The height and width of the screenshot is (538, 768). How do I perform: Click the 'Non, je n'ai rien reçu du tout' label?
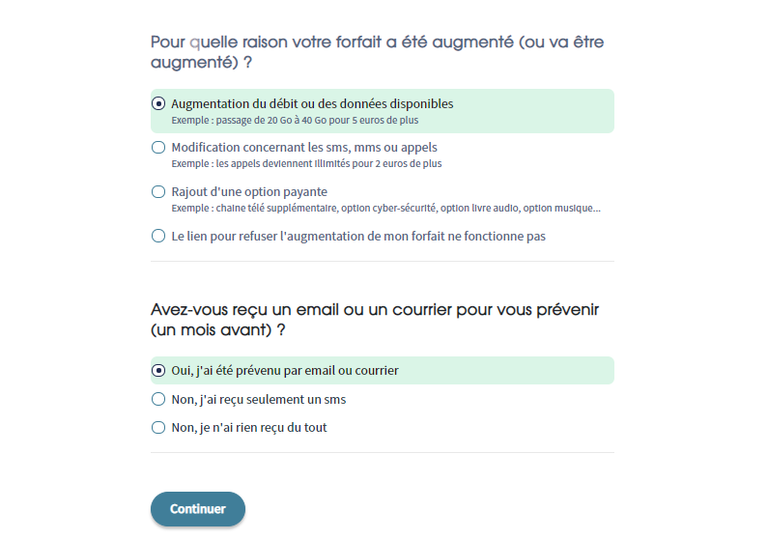tap(249, 428)
